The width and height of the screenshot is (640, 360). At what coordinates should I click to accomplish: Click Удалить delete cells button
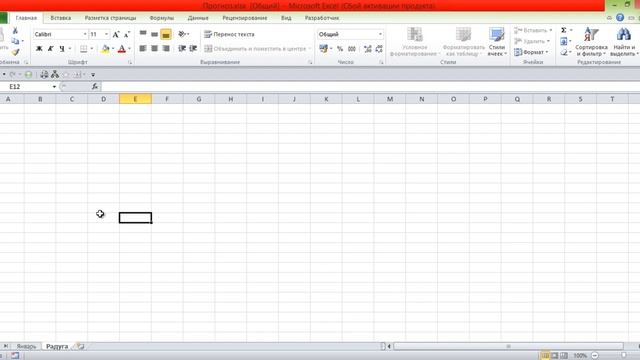532,41
